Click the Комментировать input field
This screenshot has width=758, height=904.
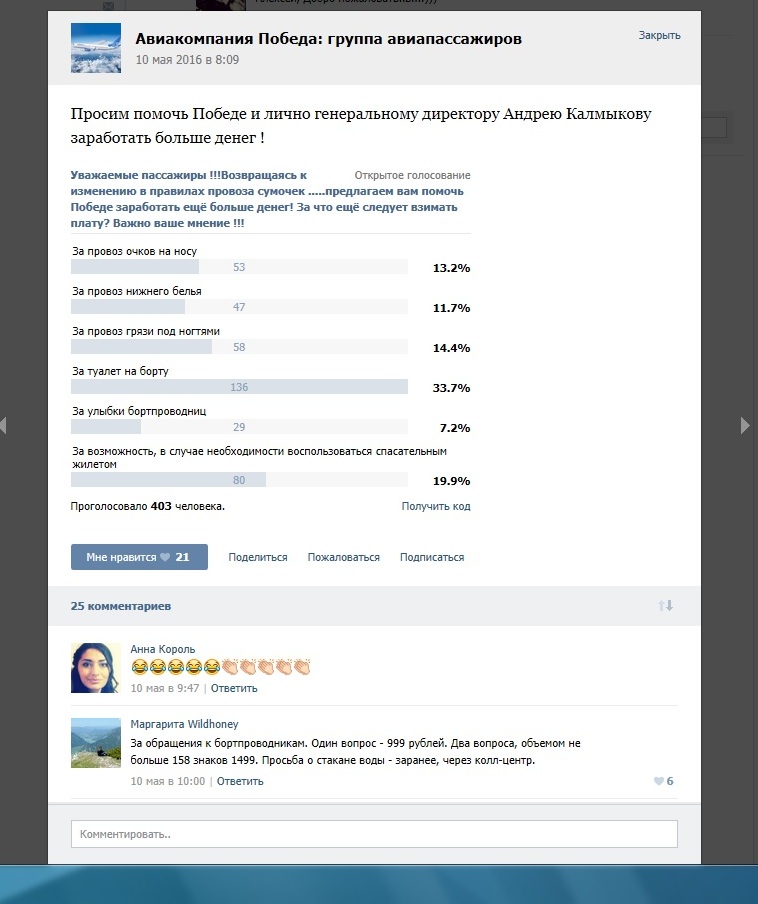tap(374, 833)
